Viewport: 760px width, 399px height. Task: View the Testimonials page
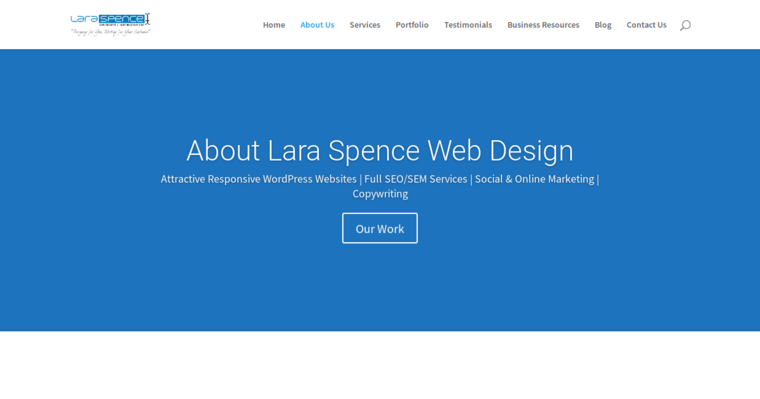click(x=468, y=25)
